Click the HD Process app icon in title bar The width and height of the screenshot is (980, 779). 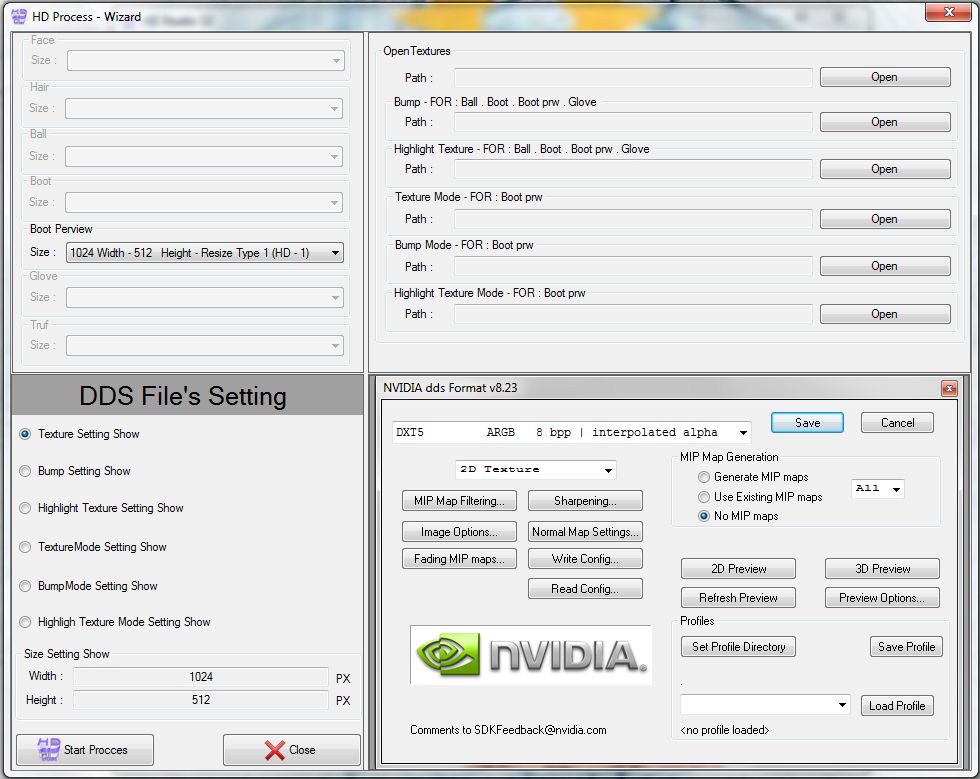click(x=18, y=16)
